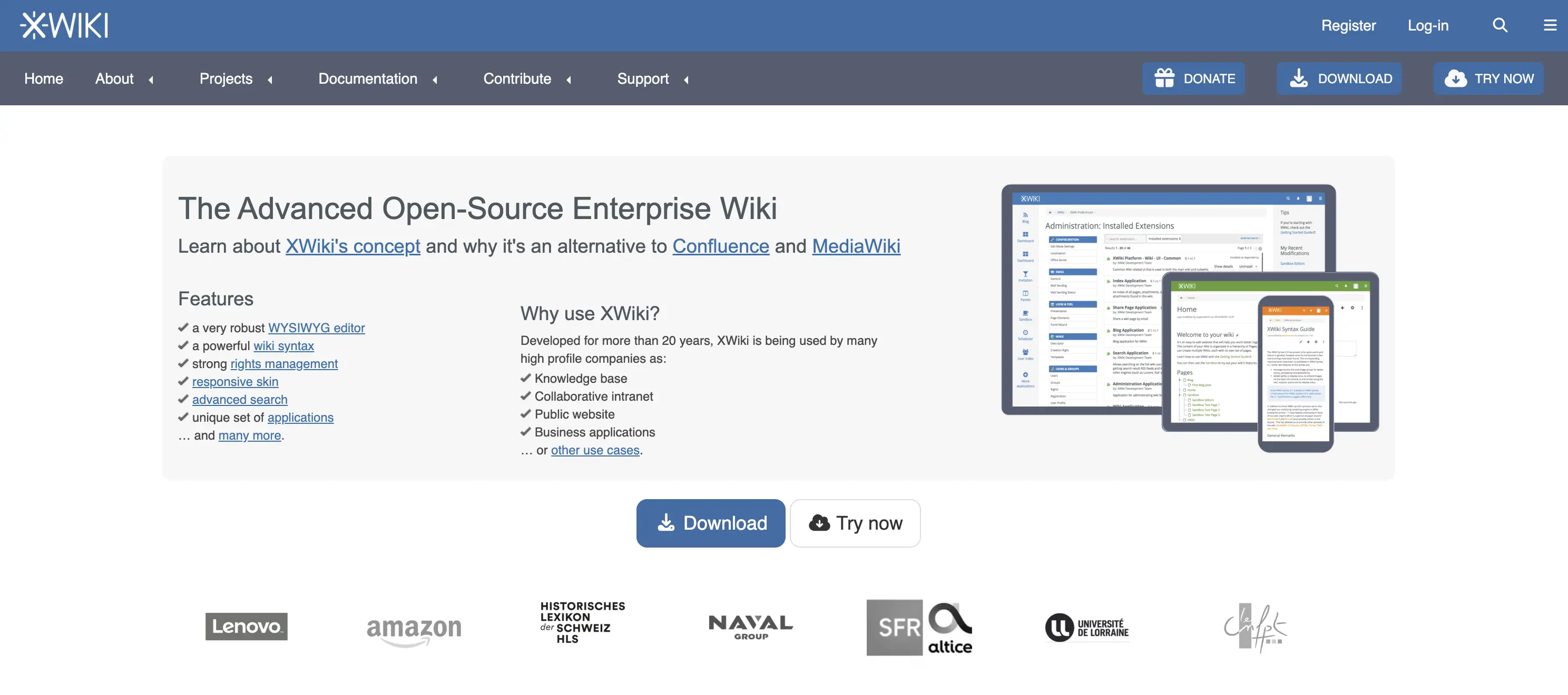Click the download icon in big Download button

tap(667, 523)
